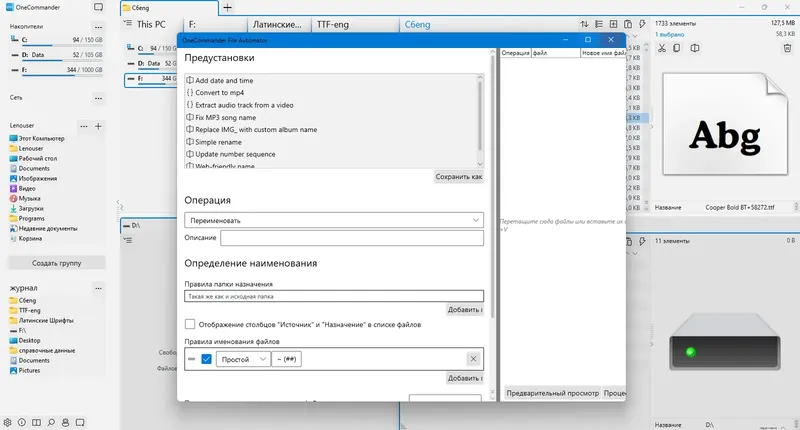Click the '1 выбрано' link
Viewport: 800px width, 430px height.
click(x=669, y=34)
